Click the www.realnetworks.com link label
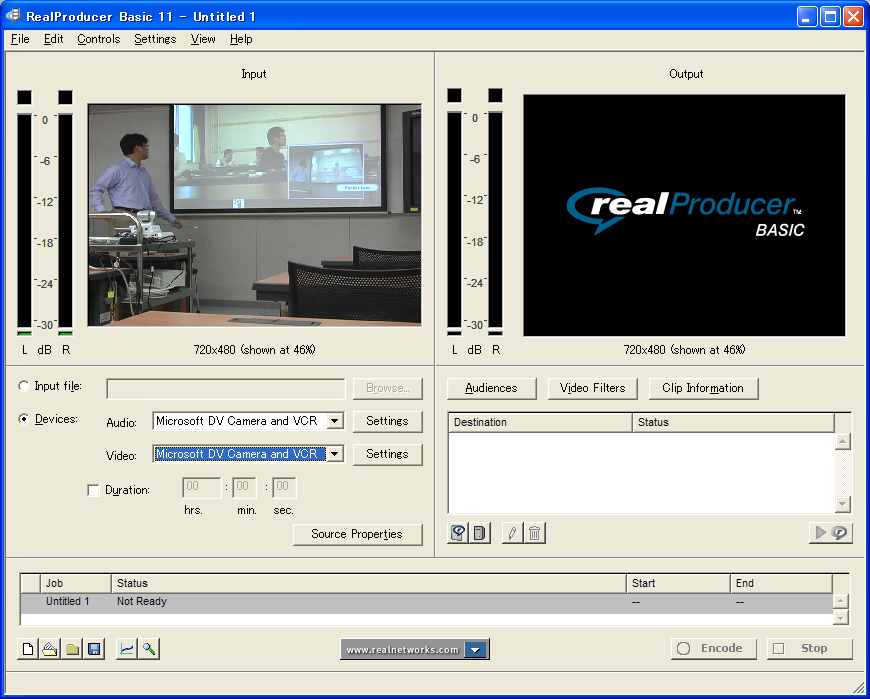This screenshot has width=870, height=699. 402,650
